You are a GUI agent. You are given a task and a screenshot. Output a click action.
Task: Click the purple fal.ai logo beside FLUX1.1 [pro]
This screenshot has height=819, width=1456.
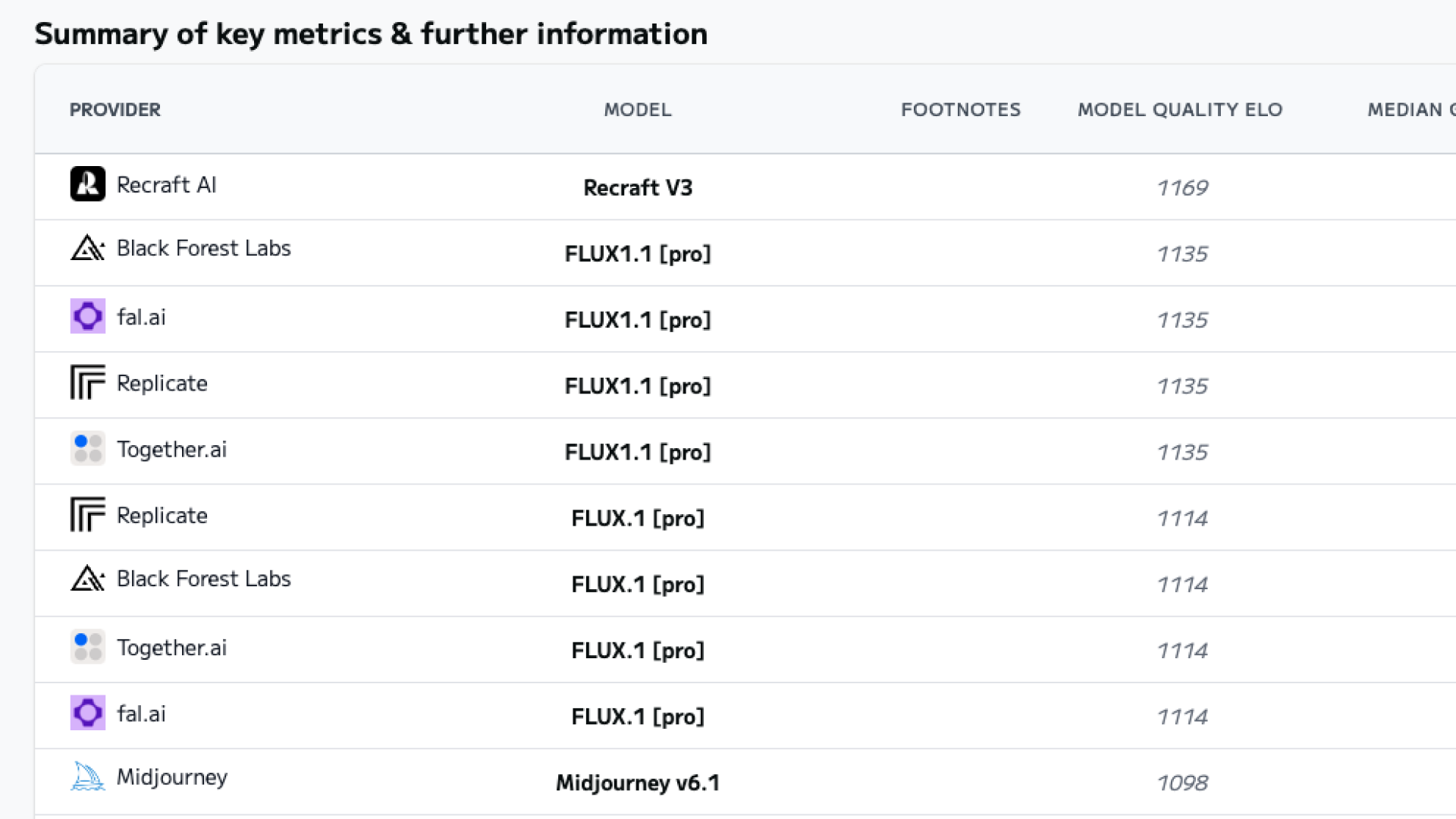coord(88,316)
